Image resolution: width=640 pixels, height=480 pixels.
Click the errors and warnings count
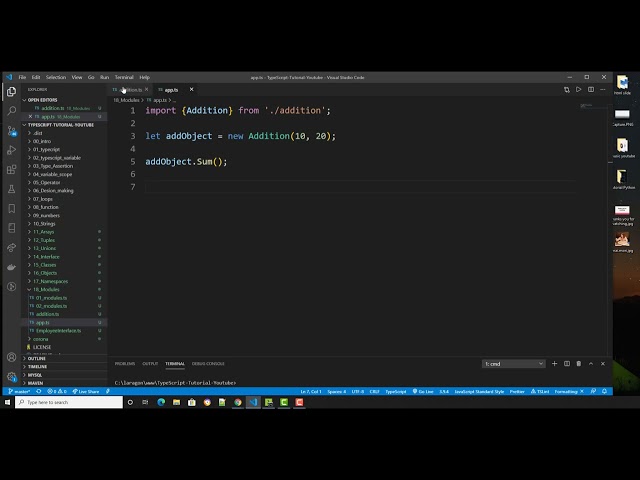click(57, 391)
